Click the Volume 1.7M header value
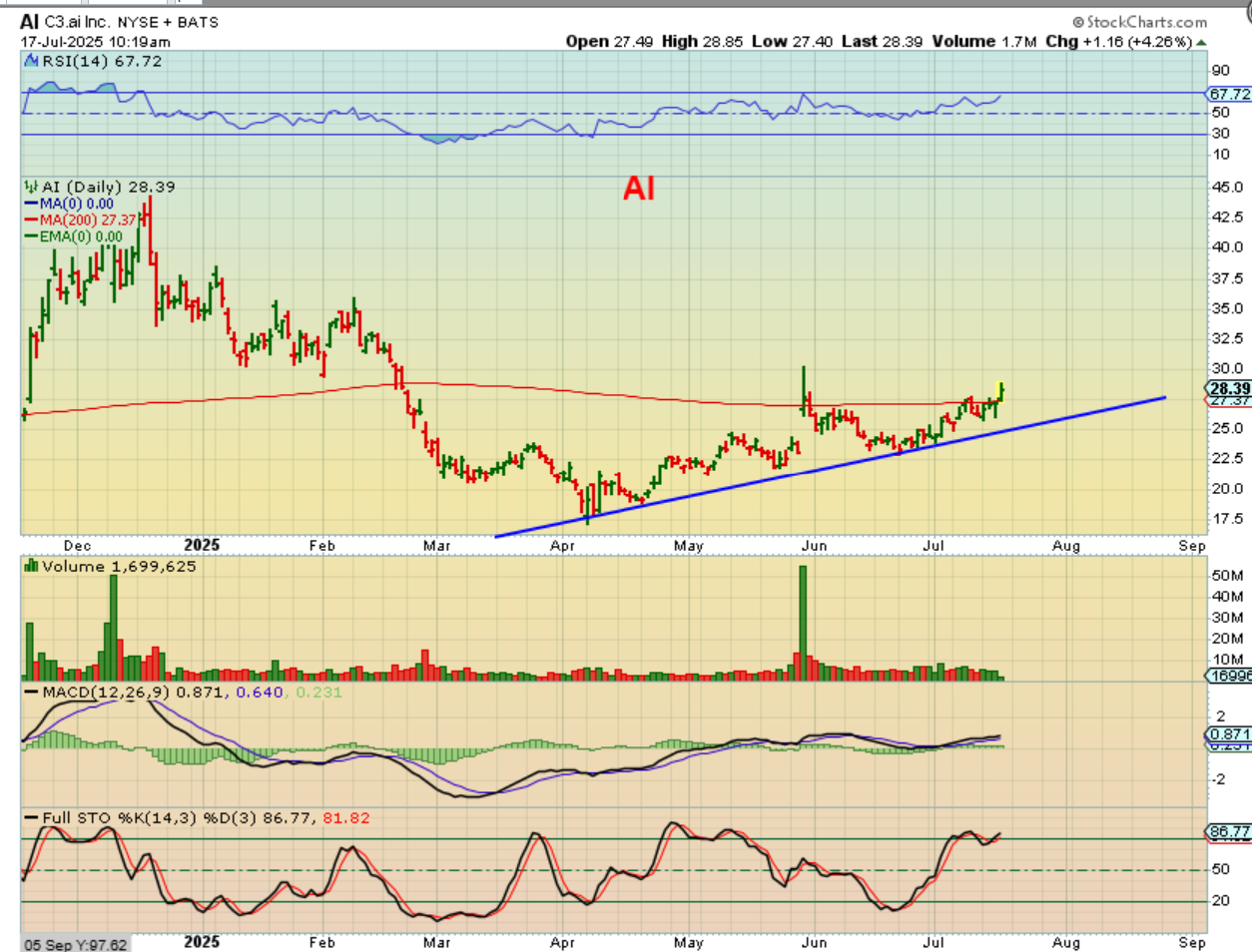 click(x=985, y=41)
